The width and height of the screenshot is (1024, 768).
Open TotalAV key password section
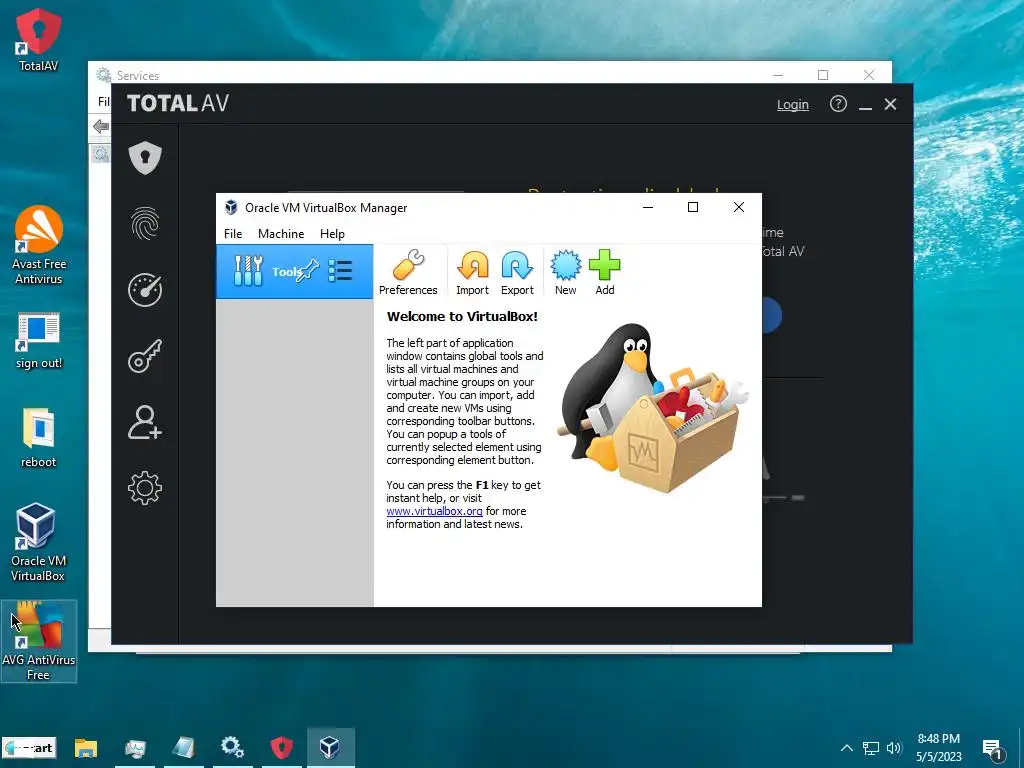point(145,356)
